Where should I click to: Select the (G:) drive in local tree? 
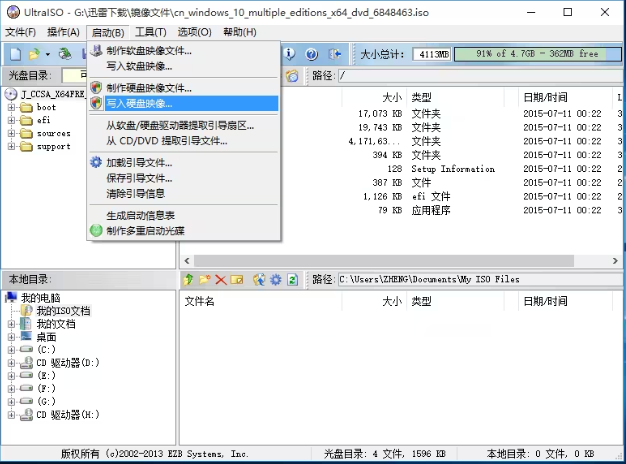click(46, 401)
